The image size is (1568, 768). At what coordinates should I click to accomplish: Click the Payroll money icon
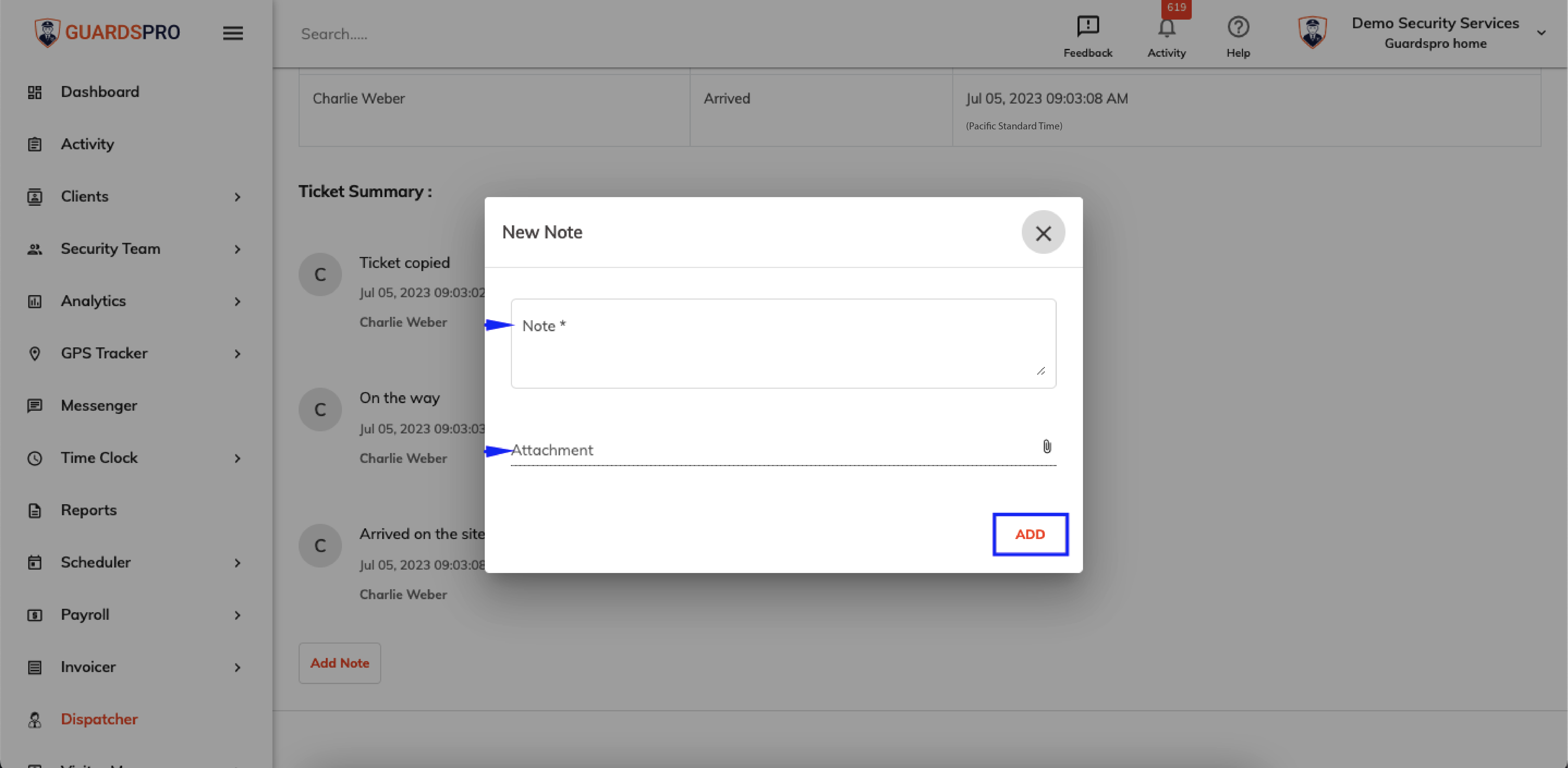(35, 615)
